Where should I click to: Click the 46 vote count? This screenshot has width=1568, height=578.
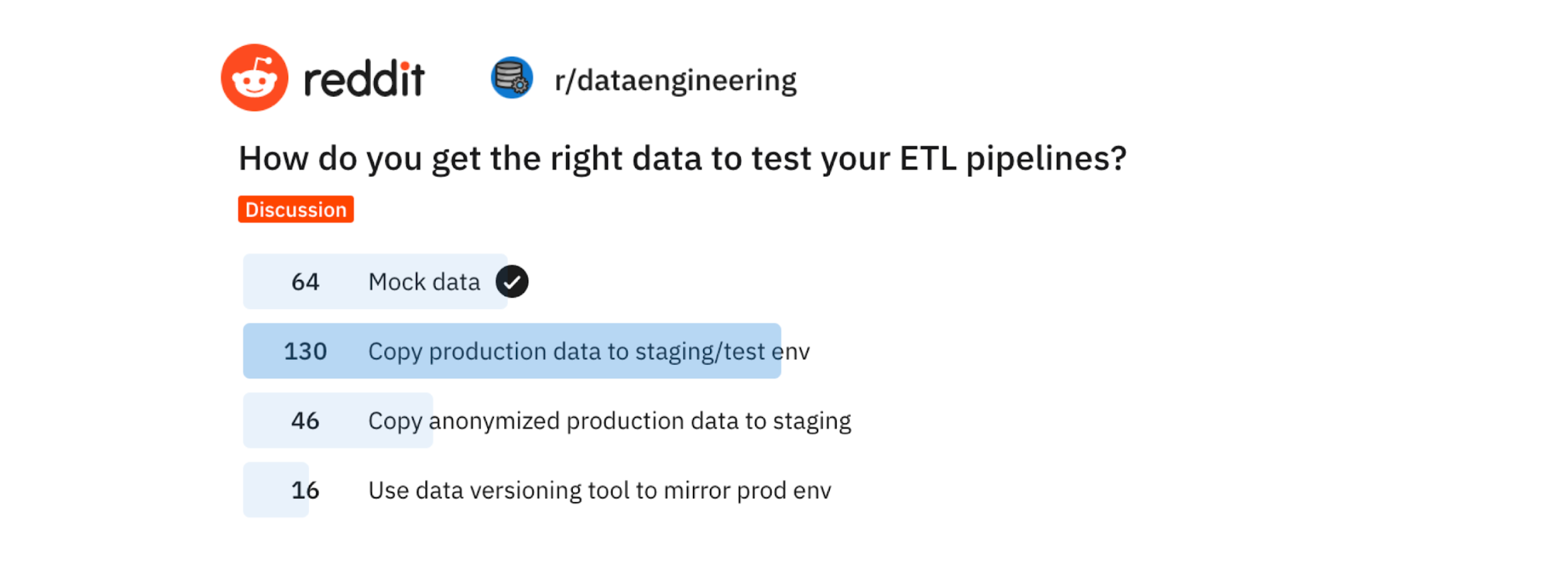click(x=304, y=421)
